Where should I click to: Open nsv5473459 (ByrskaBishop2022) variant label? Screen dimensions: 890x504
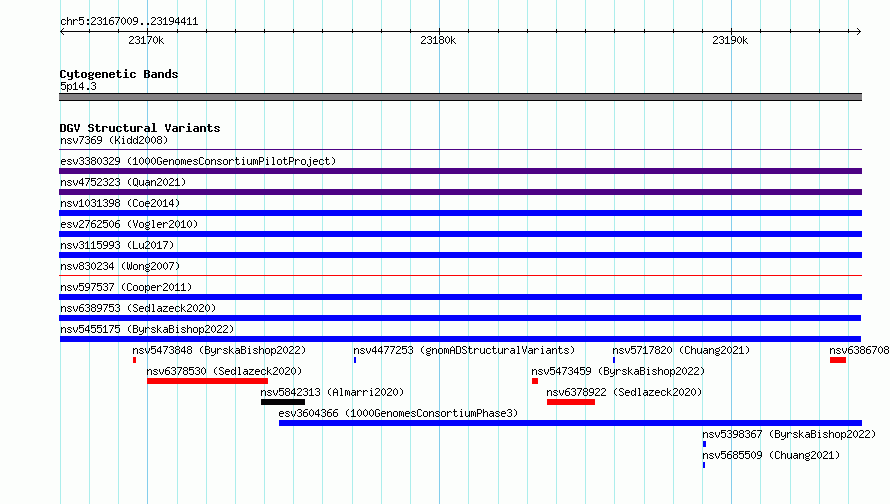click(618, 371)
